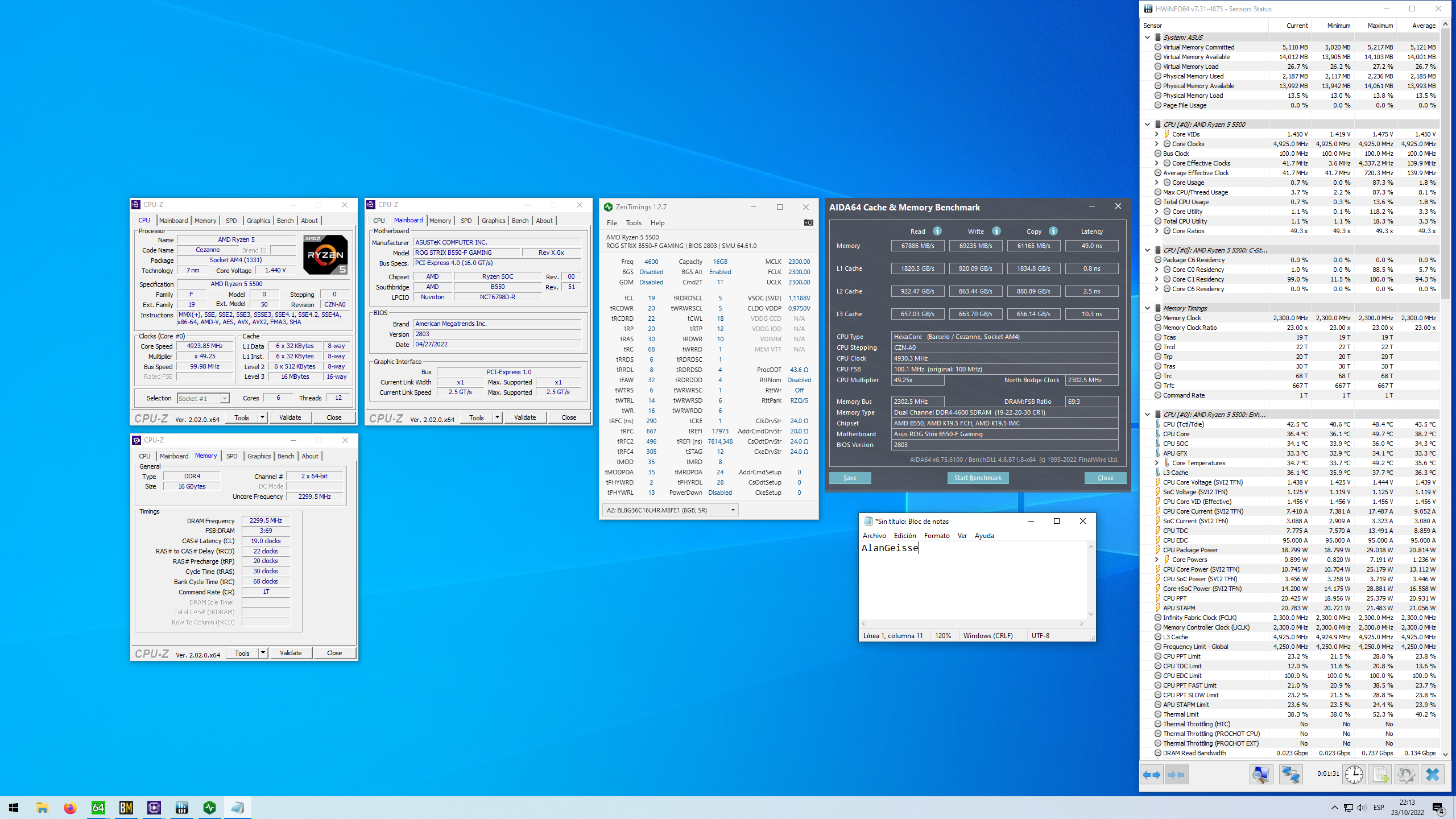Image resolution: width=1456 pixels, height=819 pixels.
Task: Click AIDA64 Memory Latency value 49.0 ns
Action: 1091,246
